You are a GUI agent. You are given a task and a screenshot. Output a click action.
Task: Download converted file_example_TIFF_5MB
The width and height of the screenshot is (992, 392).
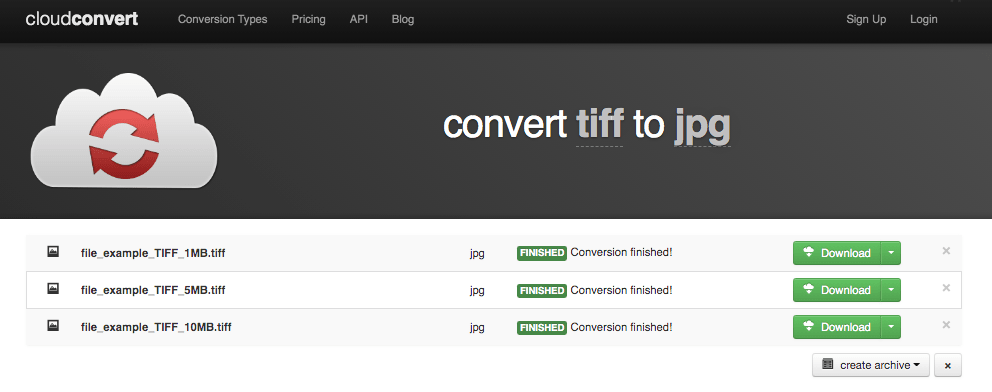coord(836,290)
